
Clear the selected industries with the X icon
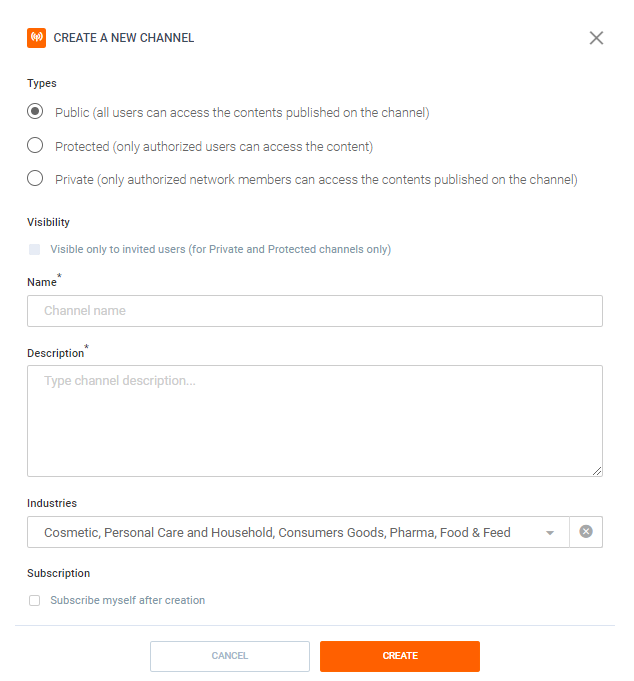click(x=586, y=532)
